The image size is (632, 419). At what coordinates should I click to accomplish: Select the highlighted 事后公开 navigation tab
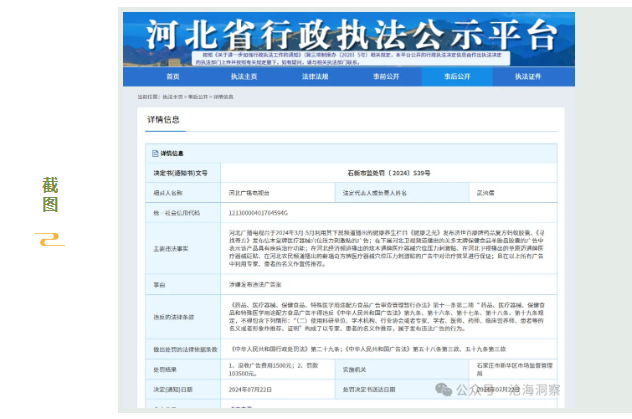(457, 77)
